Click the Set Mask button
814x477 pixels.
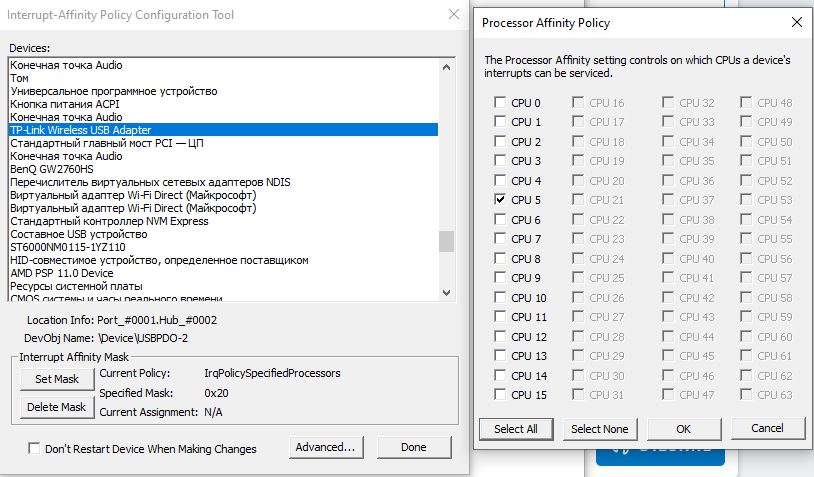tap(57, 379)
